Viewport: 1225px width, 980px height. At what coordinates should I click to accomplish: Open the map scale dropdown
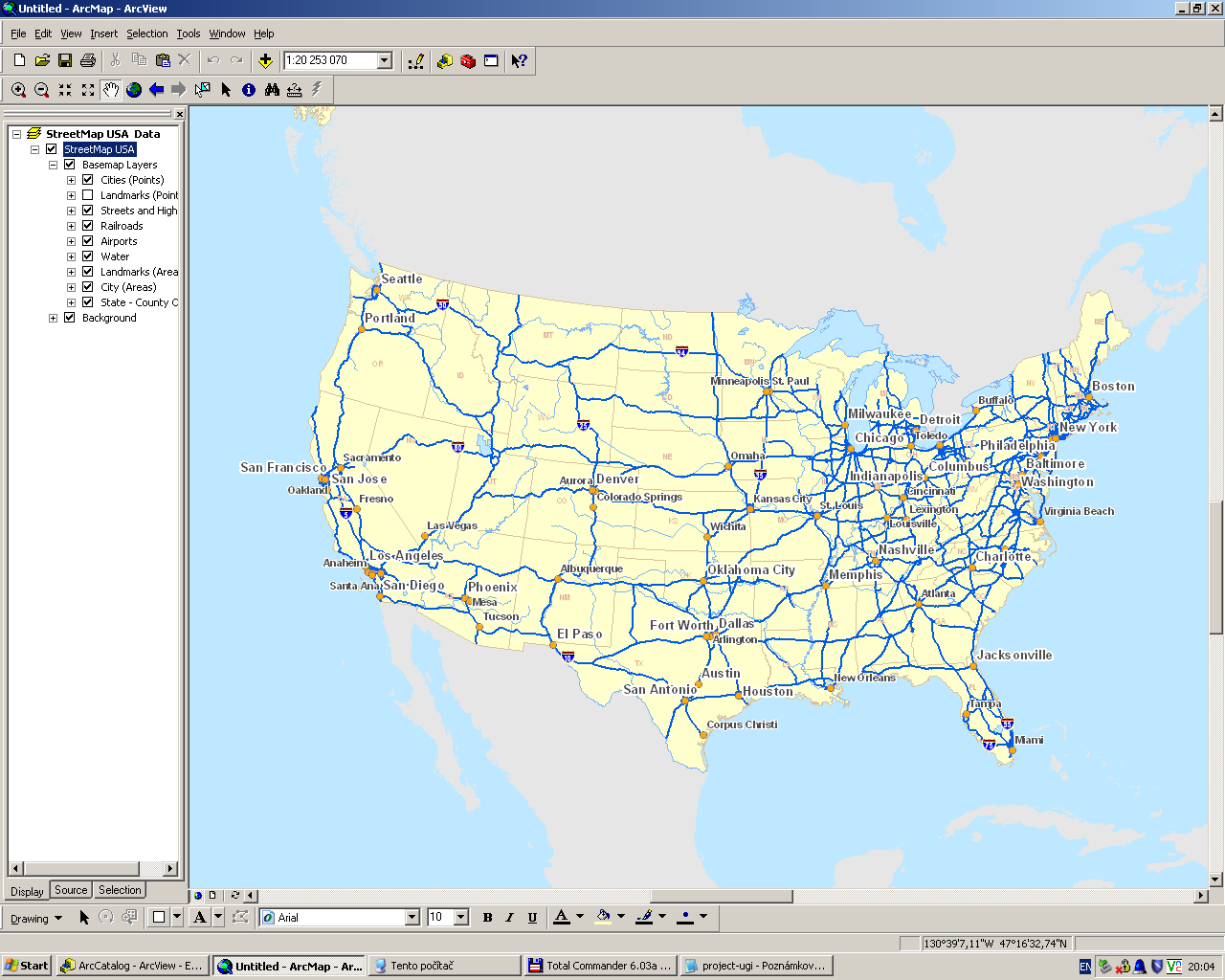(x=385, y=60)
